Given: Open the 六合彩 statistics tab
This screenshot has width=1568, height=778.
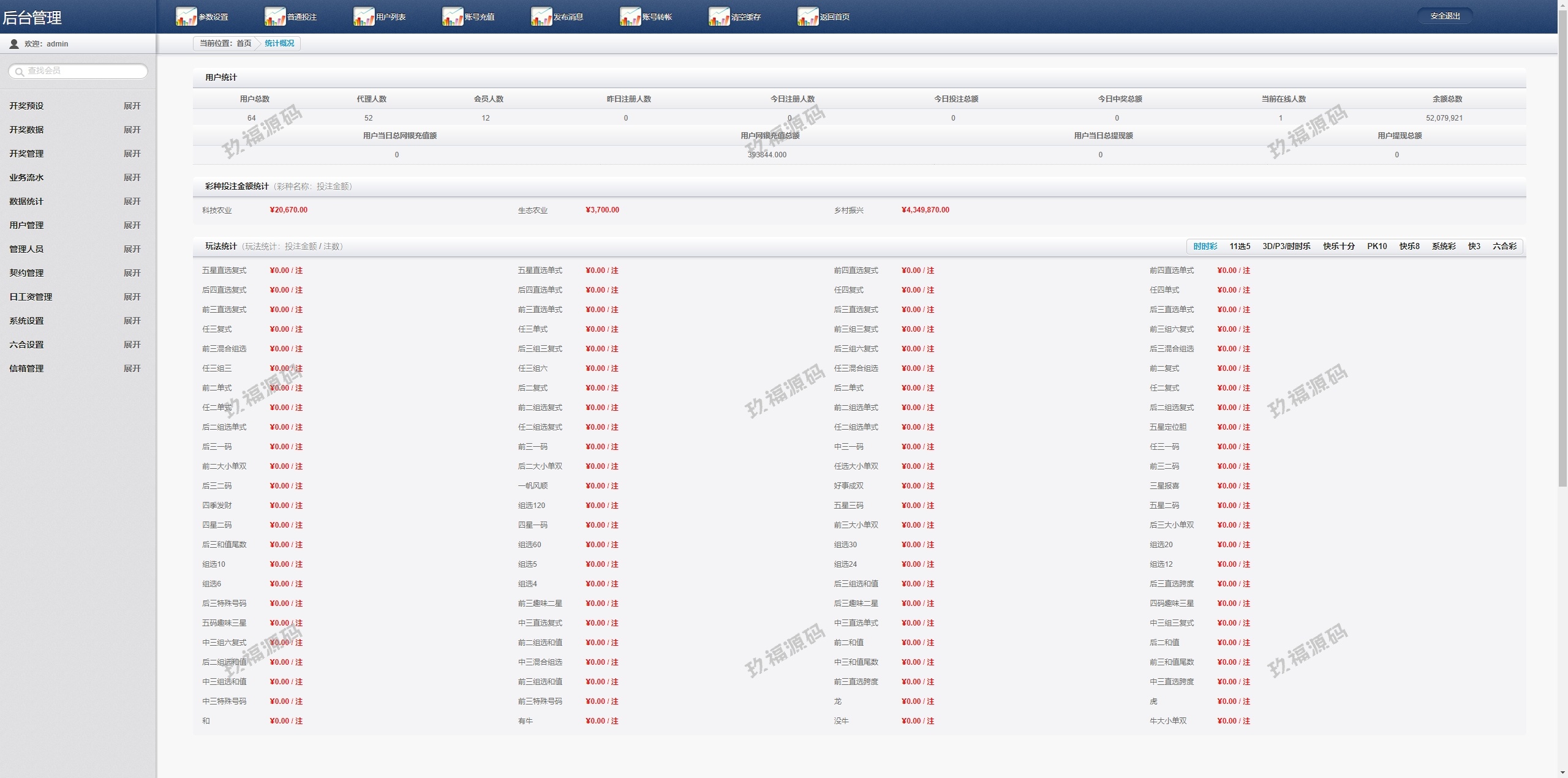Looking at the screenshot, I should (x=1504, y=246).
